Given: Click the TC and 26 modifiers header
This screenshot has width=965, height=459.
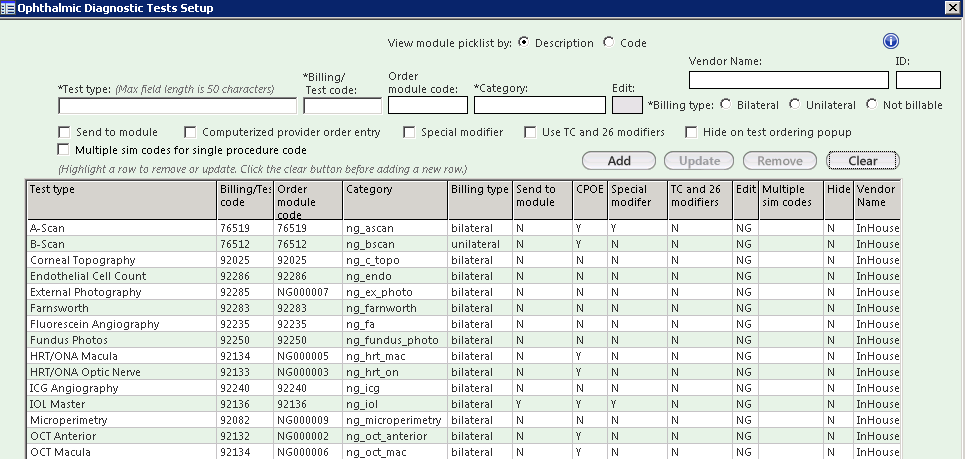Looking at the screenshot, I should point(700,200).
